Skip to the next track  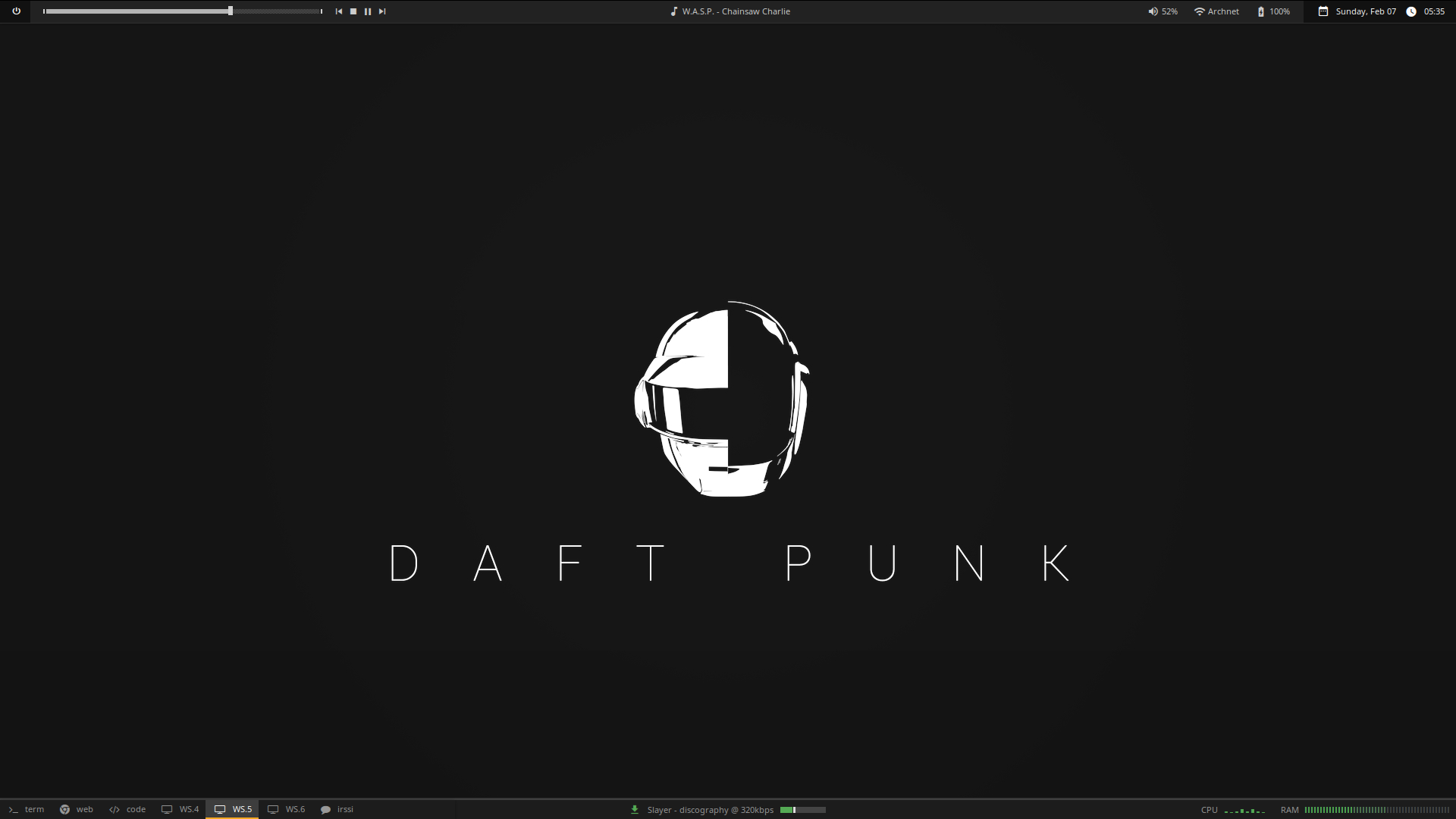point(382,11)
